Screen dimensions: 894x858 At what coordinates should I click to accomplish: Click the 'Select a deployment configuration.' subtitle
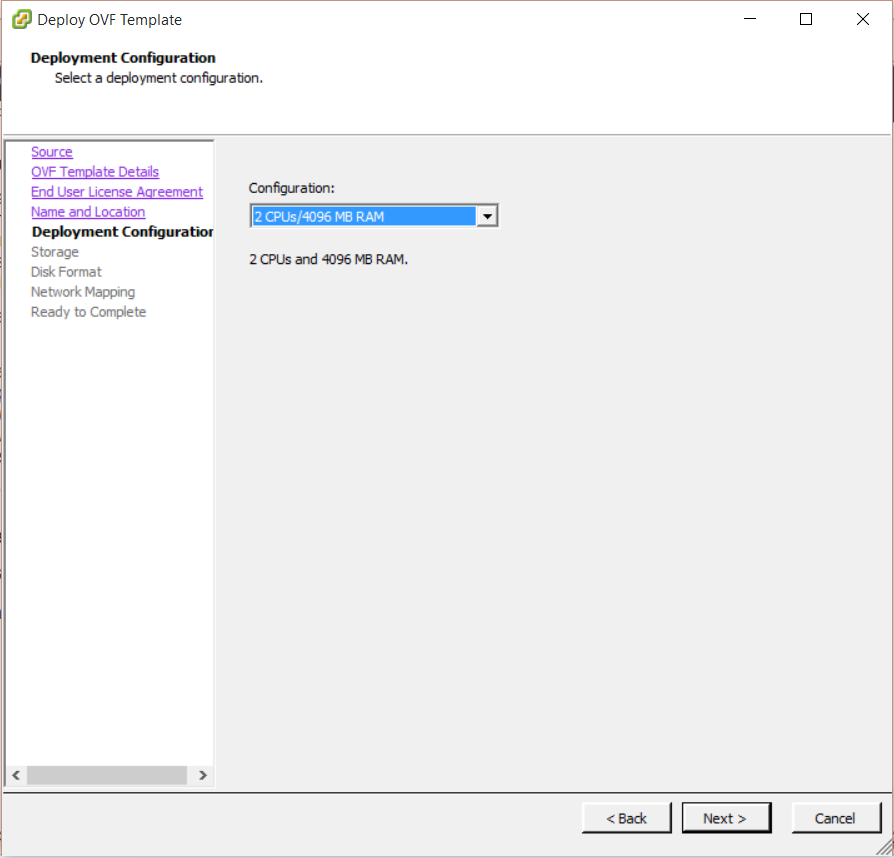[x=159, y=78]
